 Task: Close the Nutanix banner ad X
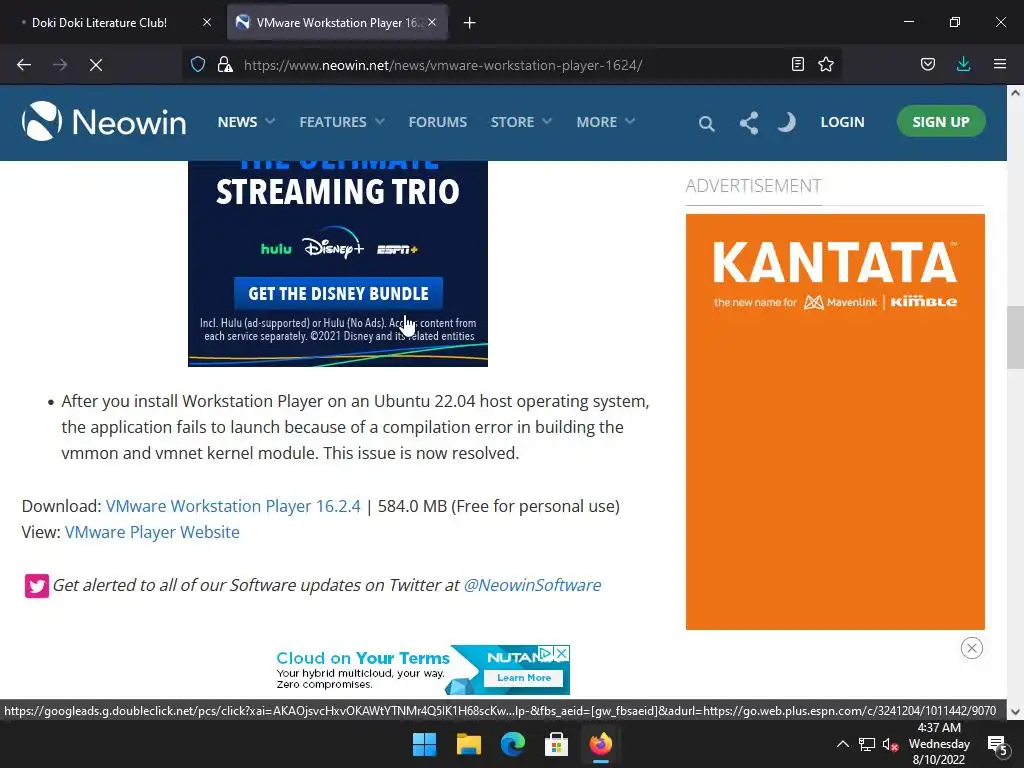point(561,653)
